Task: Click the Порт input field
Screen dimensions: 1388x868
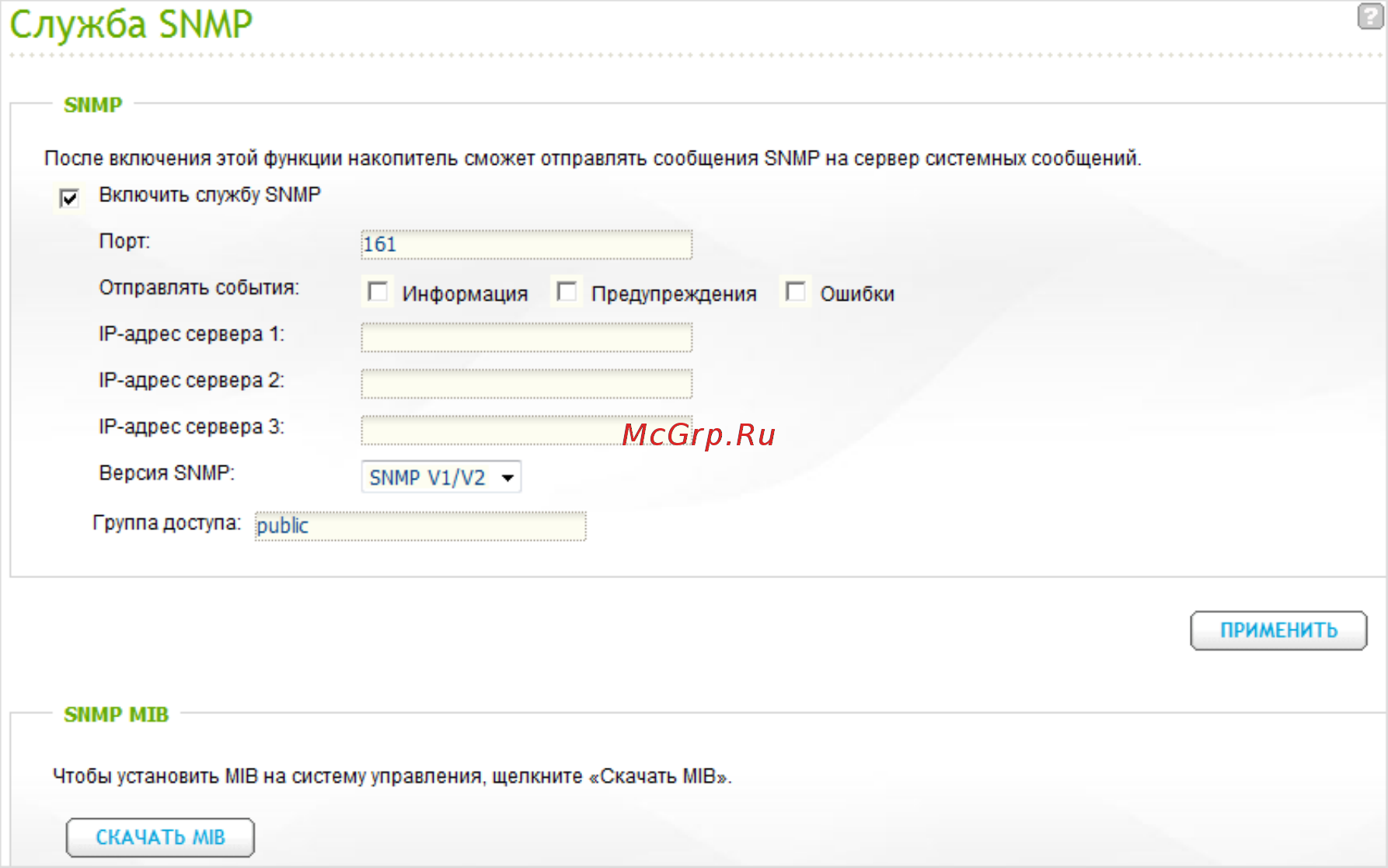Action: 526,245
